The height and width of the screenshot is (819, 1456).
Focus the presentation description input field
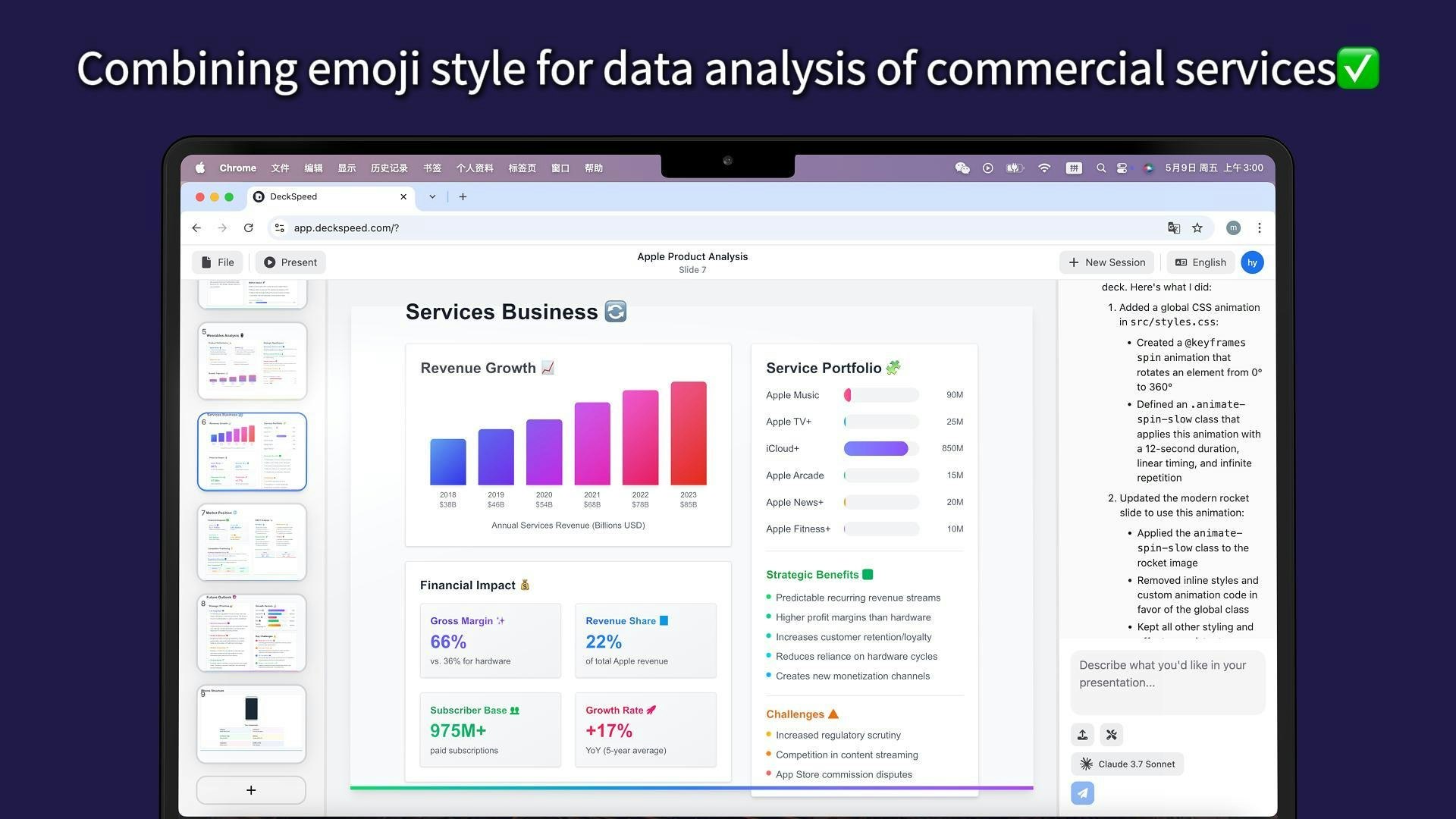click(x=1167, y=681)
